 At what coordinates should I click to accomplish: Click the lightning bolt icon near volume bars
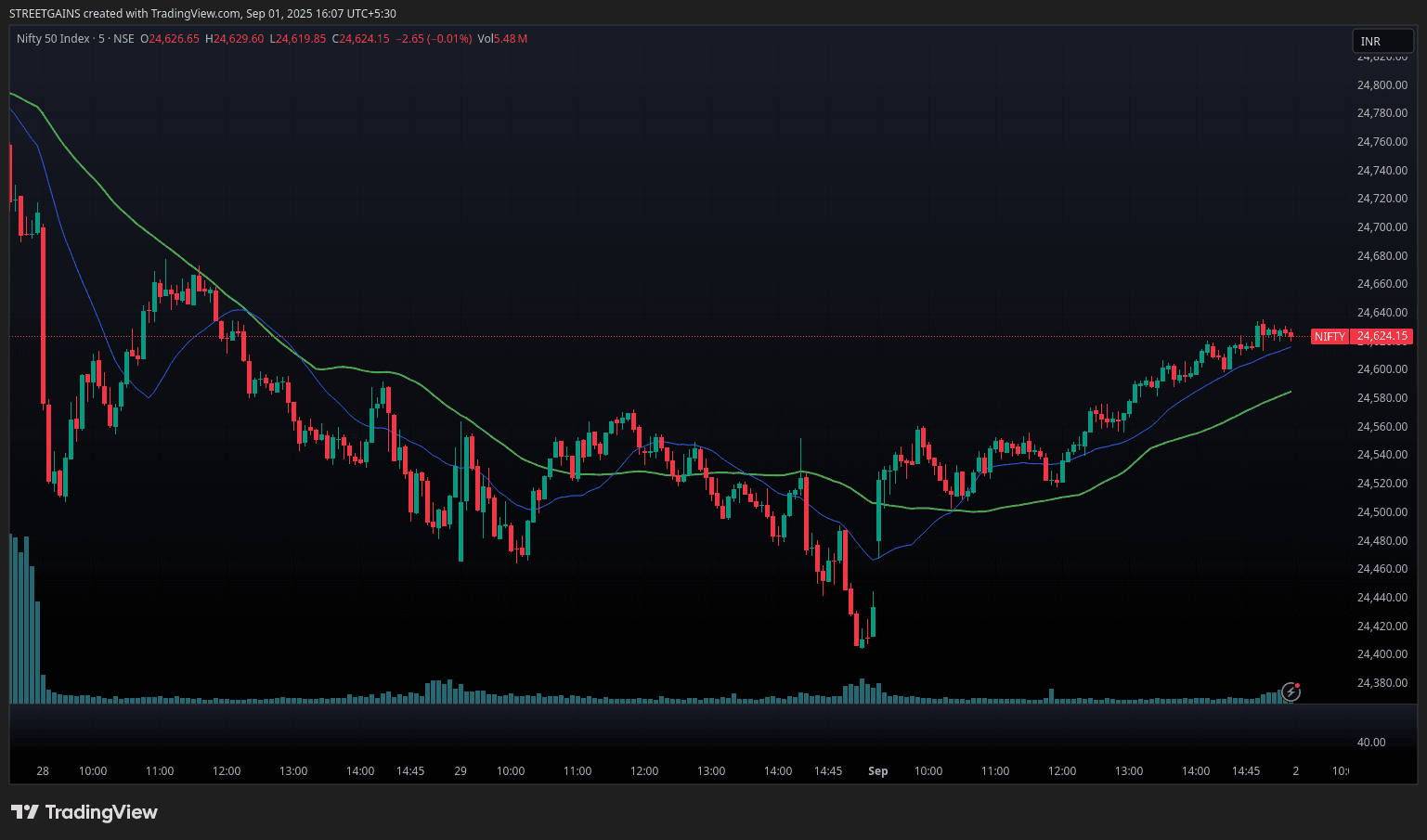(x=1291, y=691)
